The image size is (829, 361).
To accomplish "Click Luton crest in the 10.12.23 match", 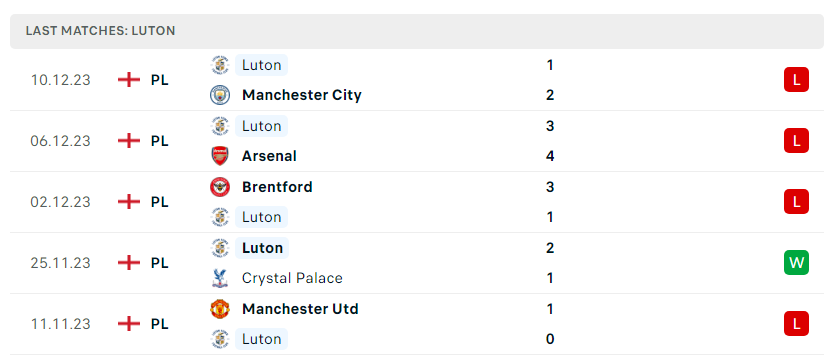I will tap(219, 65).
